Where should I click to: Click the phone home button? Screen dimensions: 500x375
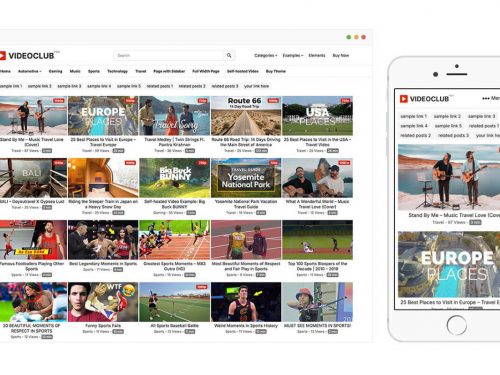[x=456, y=325]
